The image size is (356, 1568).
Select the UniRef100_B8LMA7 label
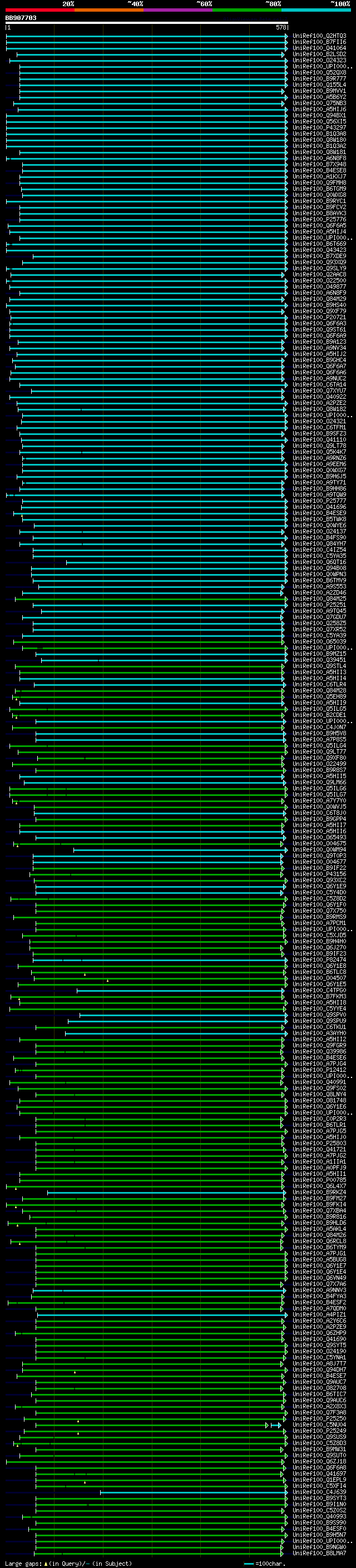coord(319,1554)
